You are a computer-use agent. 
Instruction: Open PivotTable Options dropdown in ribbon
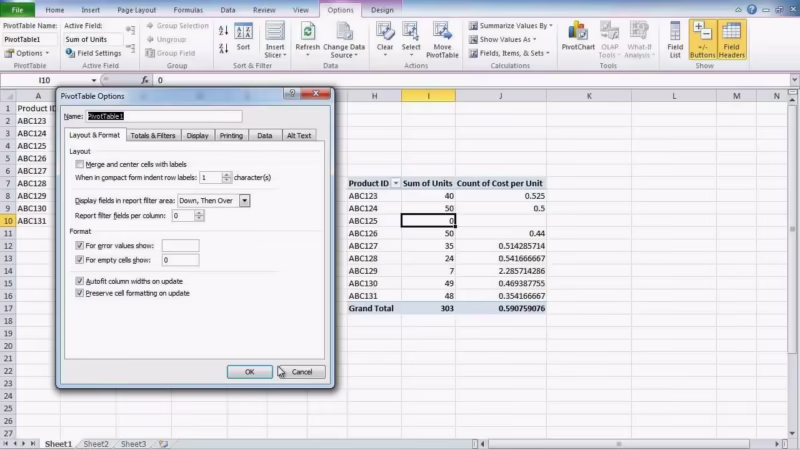(x=27, y=53)
